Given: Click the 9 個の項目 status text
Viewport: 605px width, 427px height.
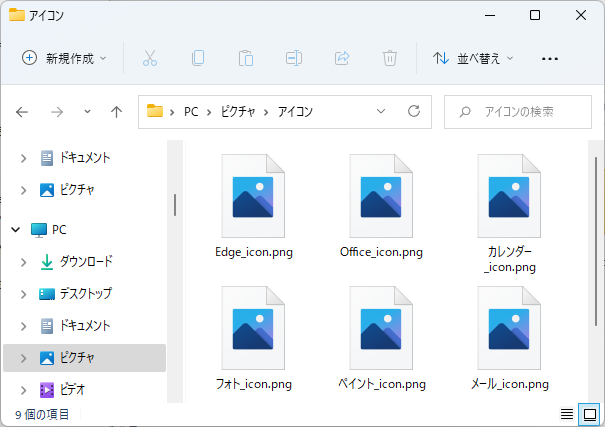Looking at the screenshot, I should [42, 415].
